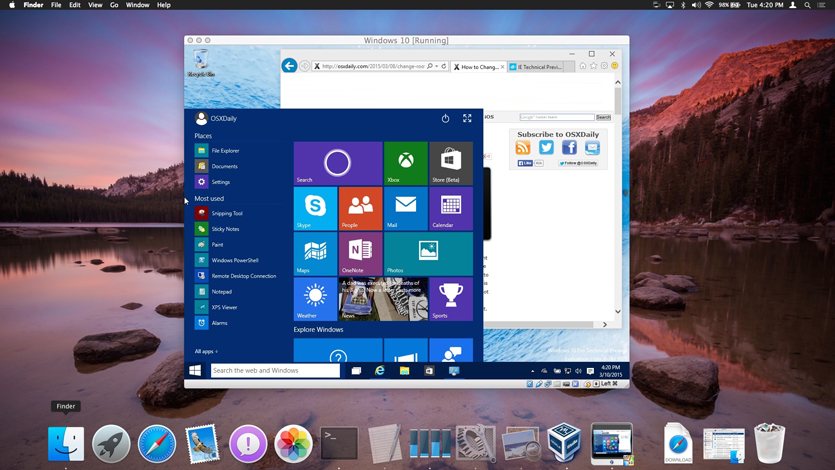Open the Window menu in macOS menu bar
Viewport: 835px width, 470px height.
(x=137, y=5)
